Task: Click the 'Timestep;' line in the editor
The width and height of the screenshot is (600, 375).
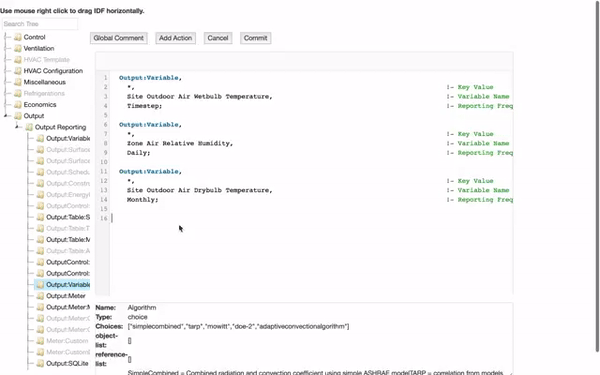Action: 144,106
